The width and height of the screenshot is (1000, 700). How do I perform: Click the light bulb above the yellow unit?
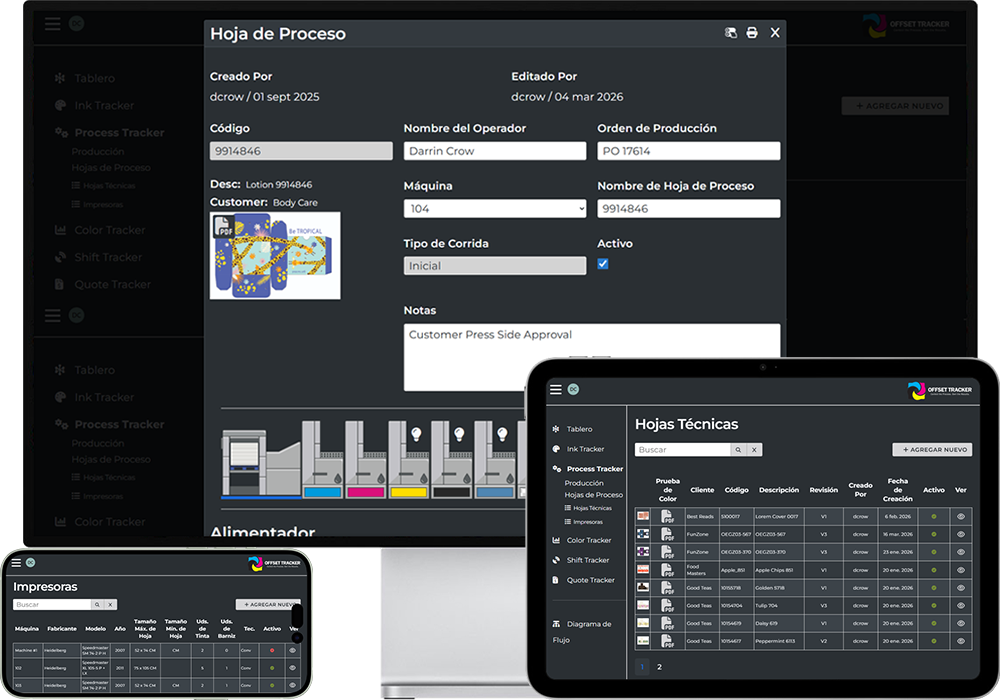416,434
